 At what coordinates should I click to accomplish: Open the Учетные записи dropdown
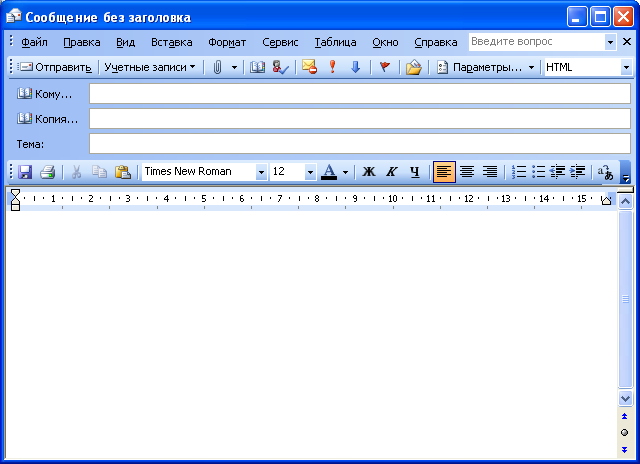[150, 67]
